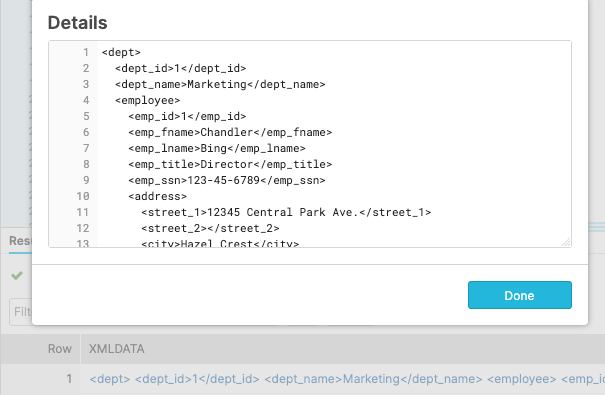This screenshot has height=395, width=605.
Task: Open the partially hidden Results tab
Action: (x=20, y=241)
